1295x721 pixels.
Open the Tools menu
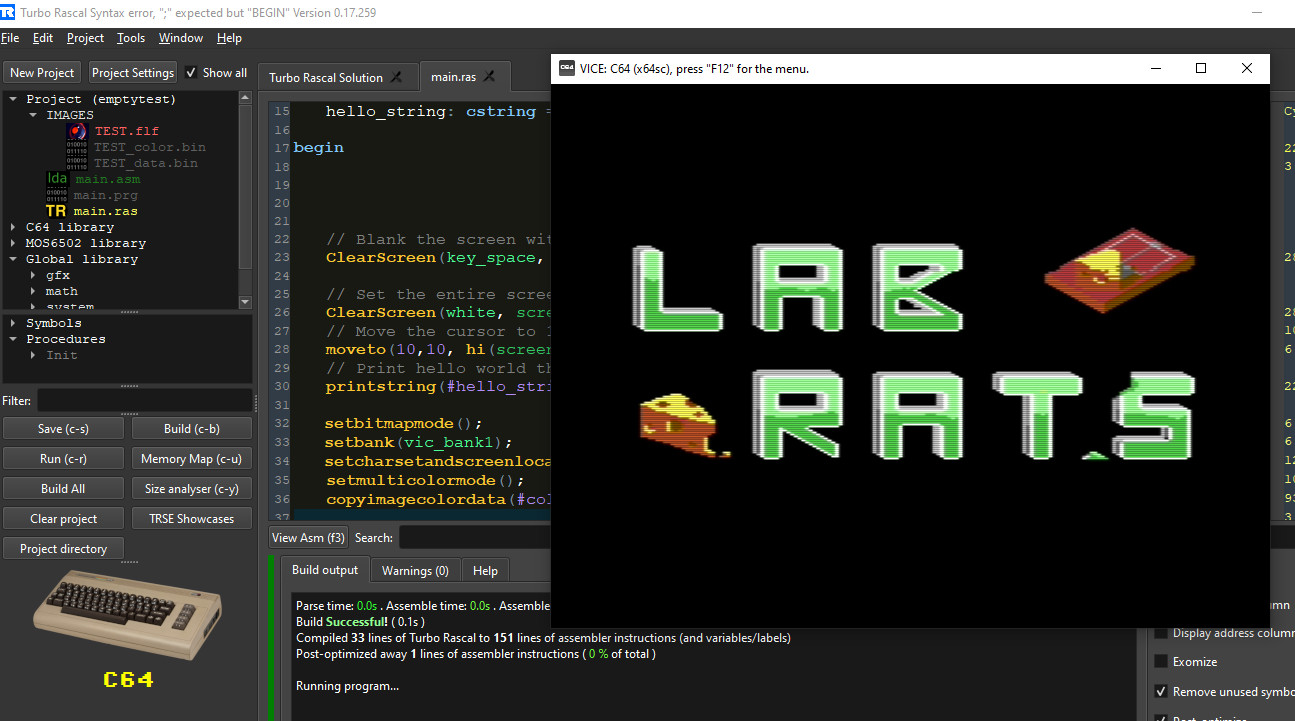[x=130, y=38]
